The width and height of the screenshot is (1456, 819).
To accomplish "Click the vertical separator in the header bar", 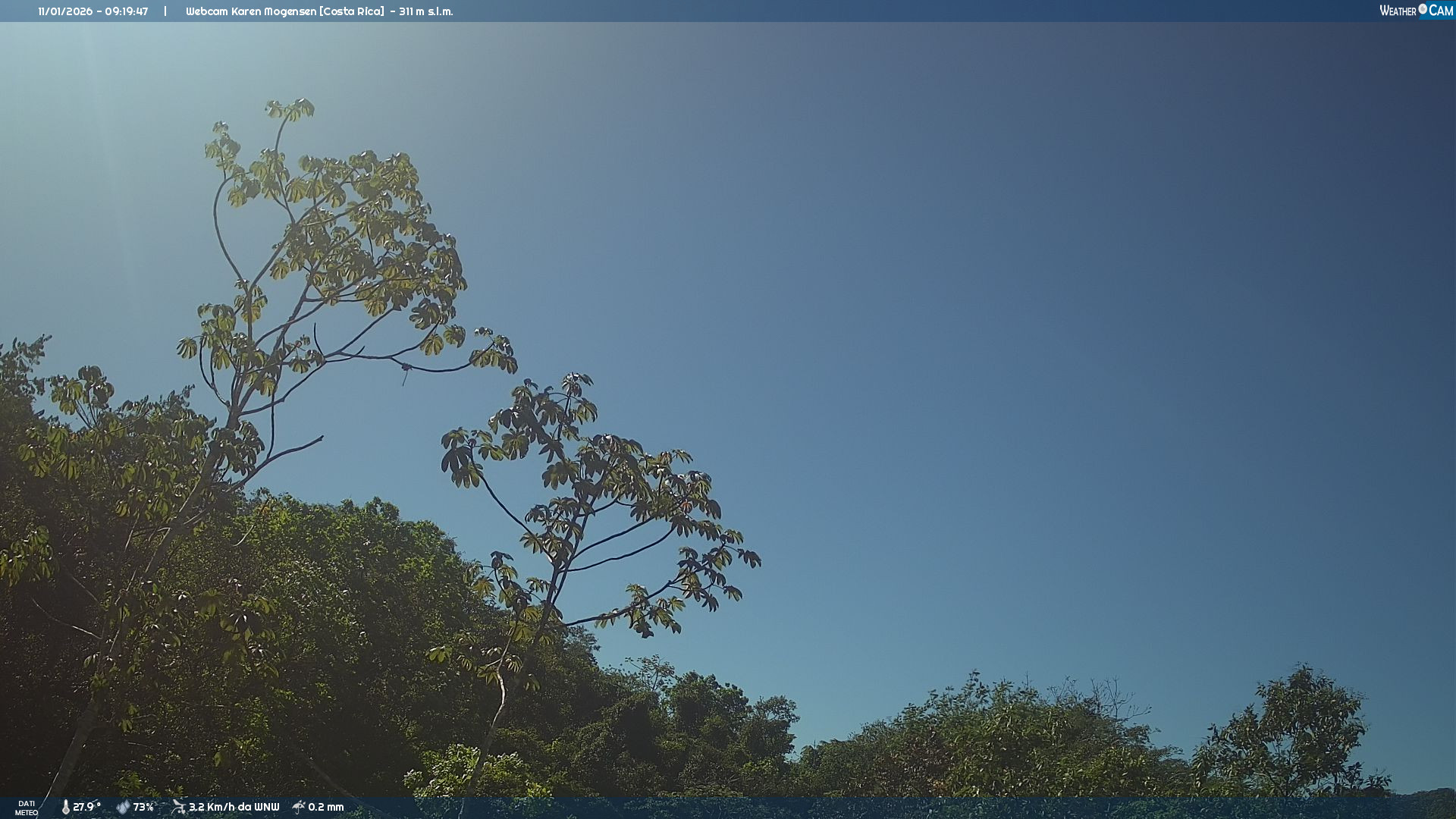I will pyautogui.click(x=165, y=11).
